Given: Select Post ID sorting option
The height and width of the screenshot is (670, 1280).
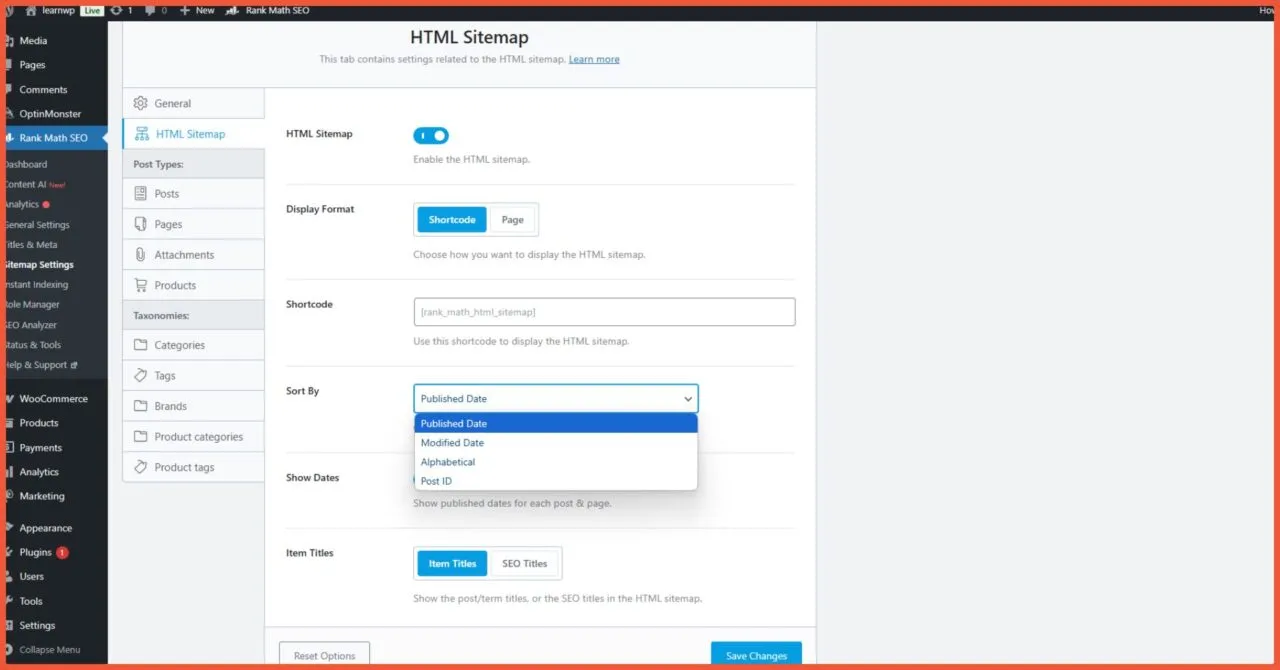Looking at the screenshot, I should pyautogui.click(x=436, y=481).
